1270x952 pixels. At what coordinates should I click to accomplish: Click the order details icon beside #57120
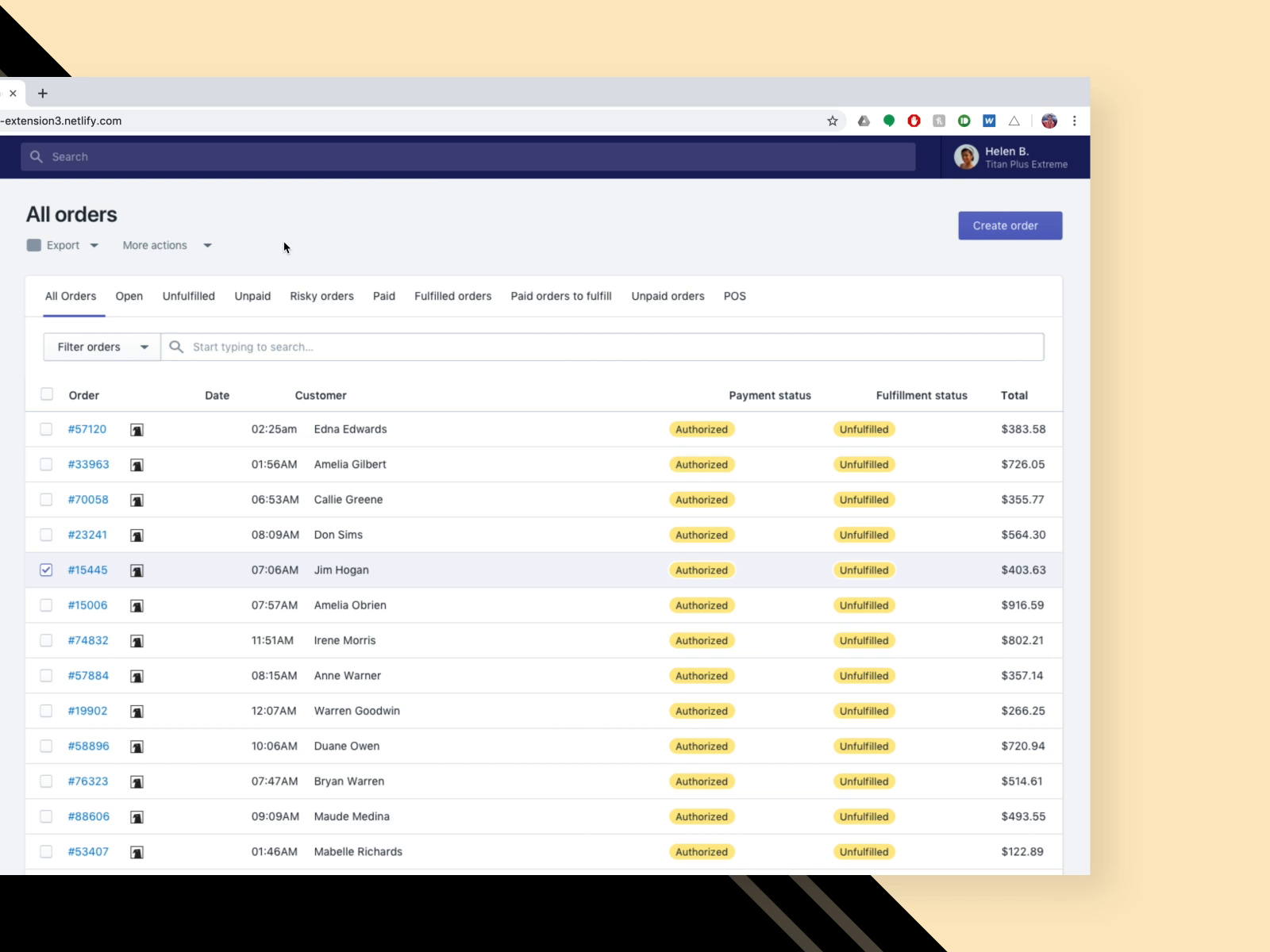click(x=137, y=429)
